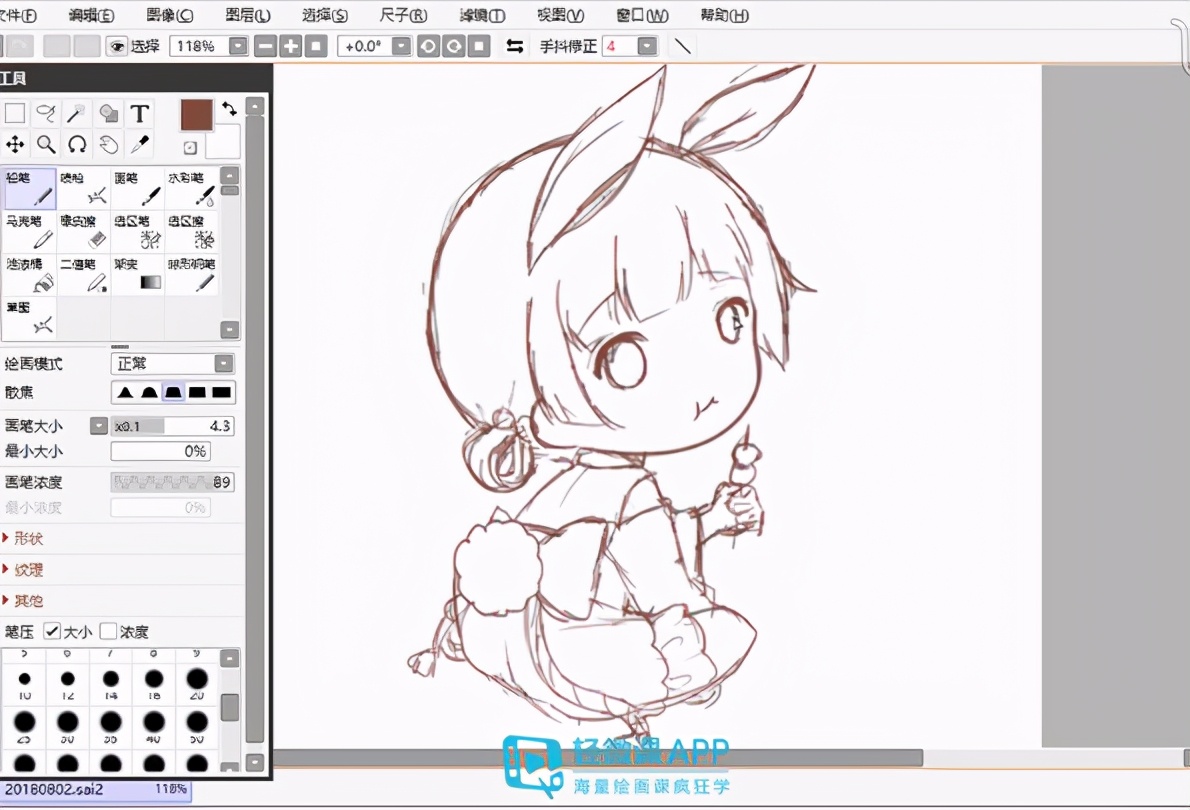Open the 文件(F) menu

point(18,15)
